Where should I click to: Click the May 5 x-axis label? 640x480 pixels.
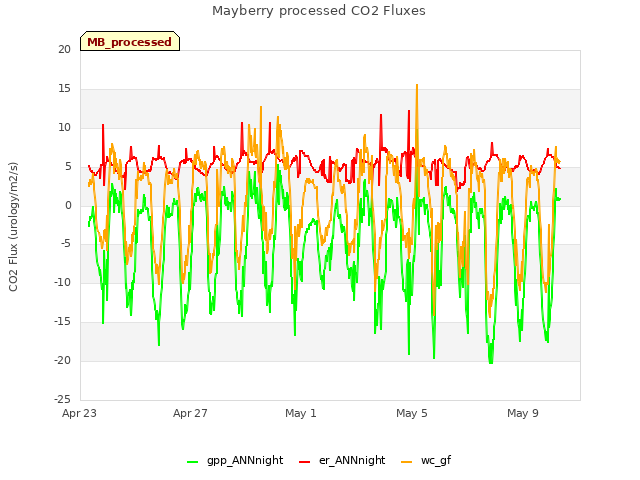coord(412,413)
